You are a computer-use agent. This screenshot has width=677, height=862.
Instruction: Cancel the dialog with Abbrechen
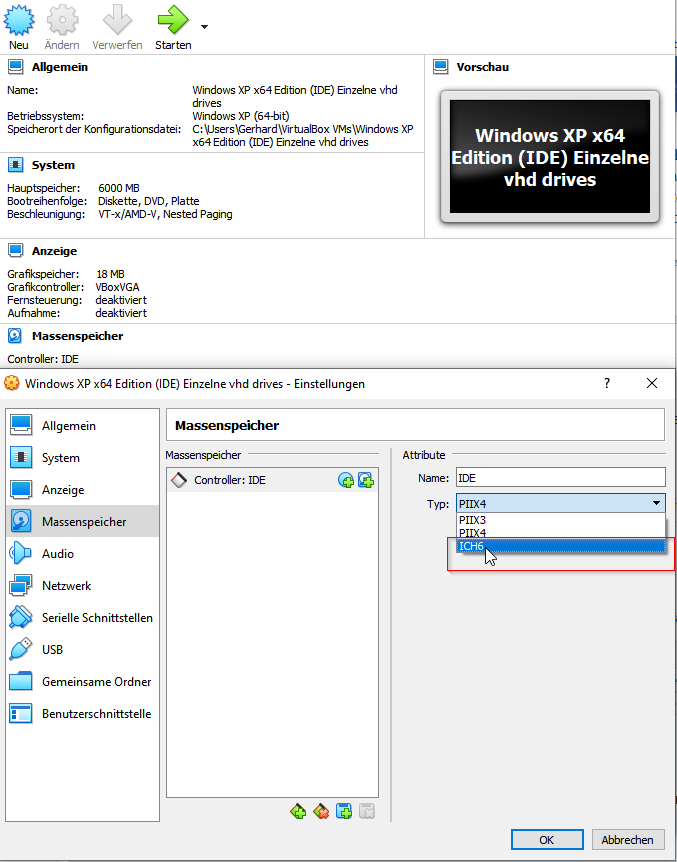point(628,839)
